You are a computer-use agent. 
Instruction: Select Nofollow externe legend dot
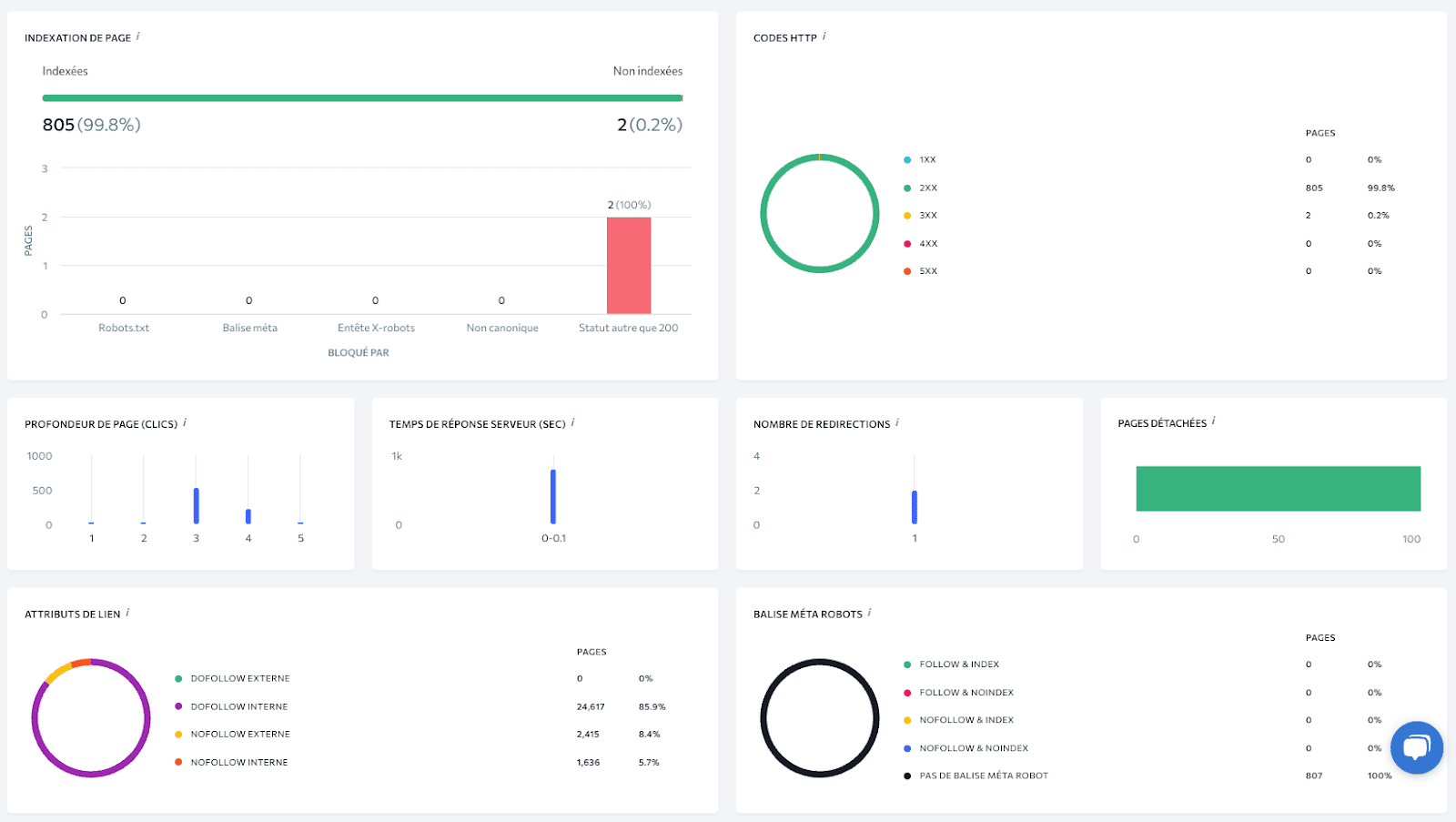coord(178,735)
